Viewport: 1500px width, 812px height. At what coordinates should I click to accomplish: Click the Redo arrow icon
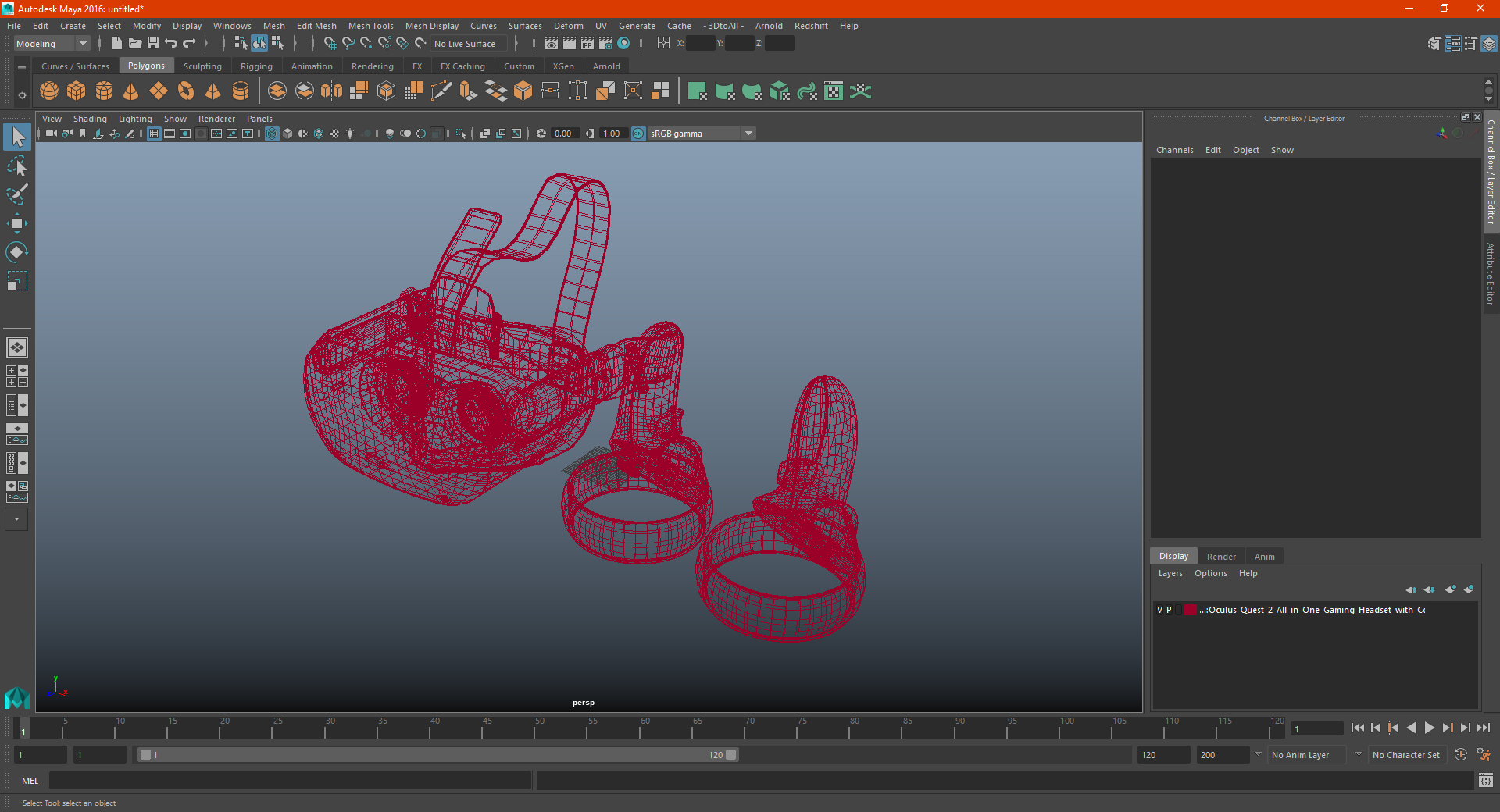pyautogui.click(x=189, y=44)
